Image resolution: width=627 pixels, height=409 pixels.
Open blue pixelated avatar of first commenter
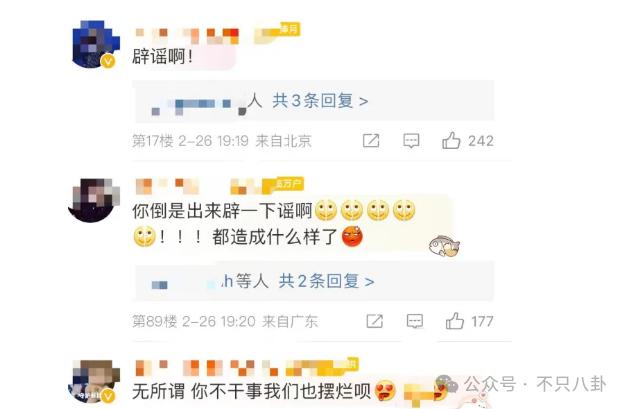95,44
